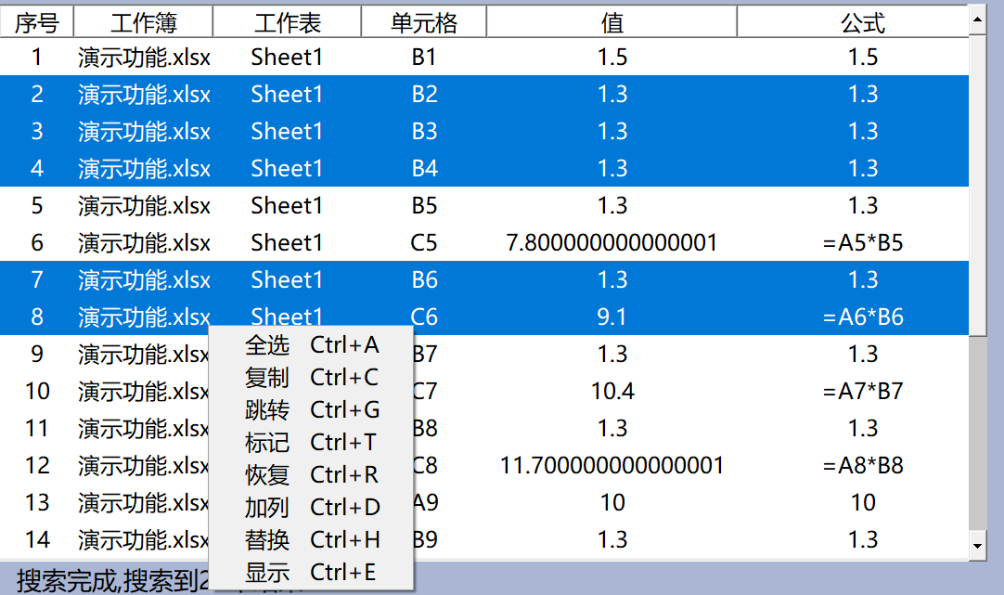Choose 标记 Ctrl+T menu option
This screenshot has width=1004, height=595.
click(x=311, y=442)
